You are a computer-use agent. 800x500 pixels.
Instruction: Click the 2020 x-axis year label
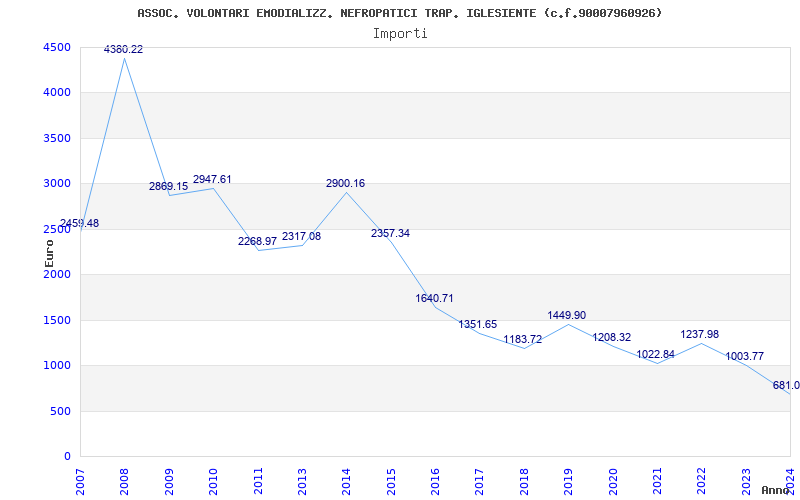[612, 480]
